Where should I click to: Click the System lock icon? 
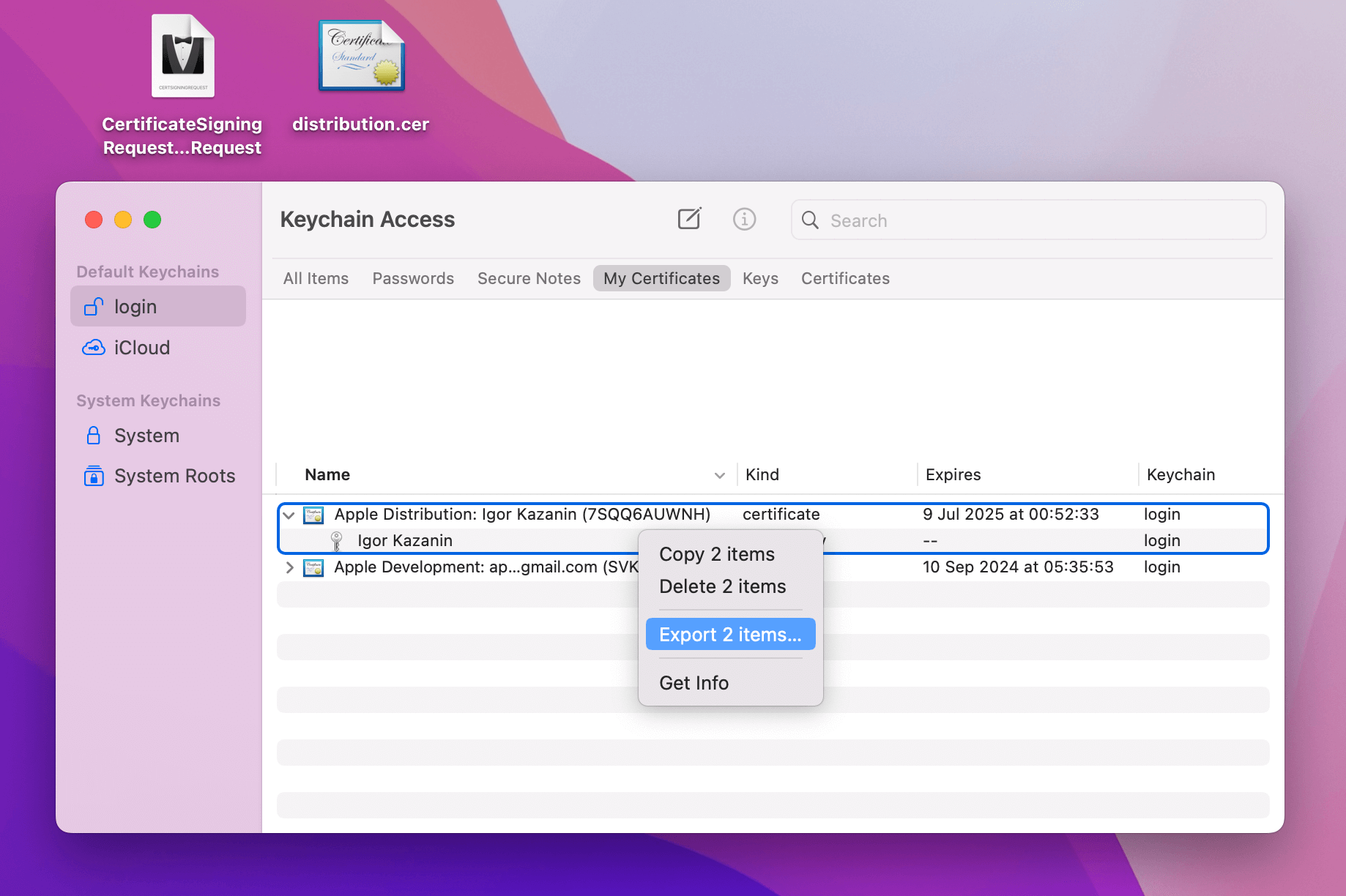[94, 436]
